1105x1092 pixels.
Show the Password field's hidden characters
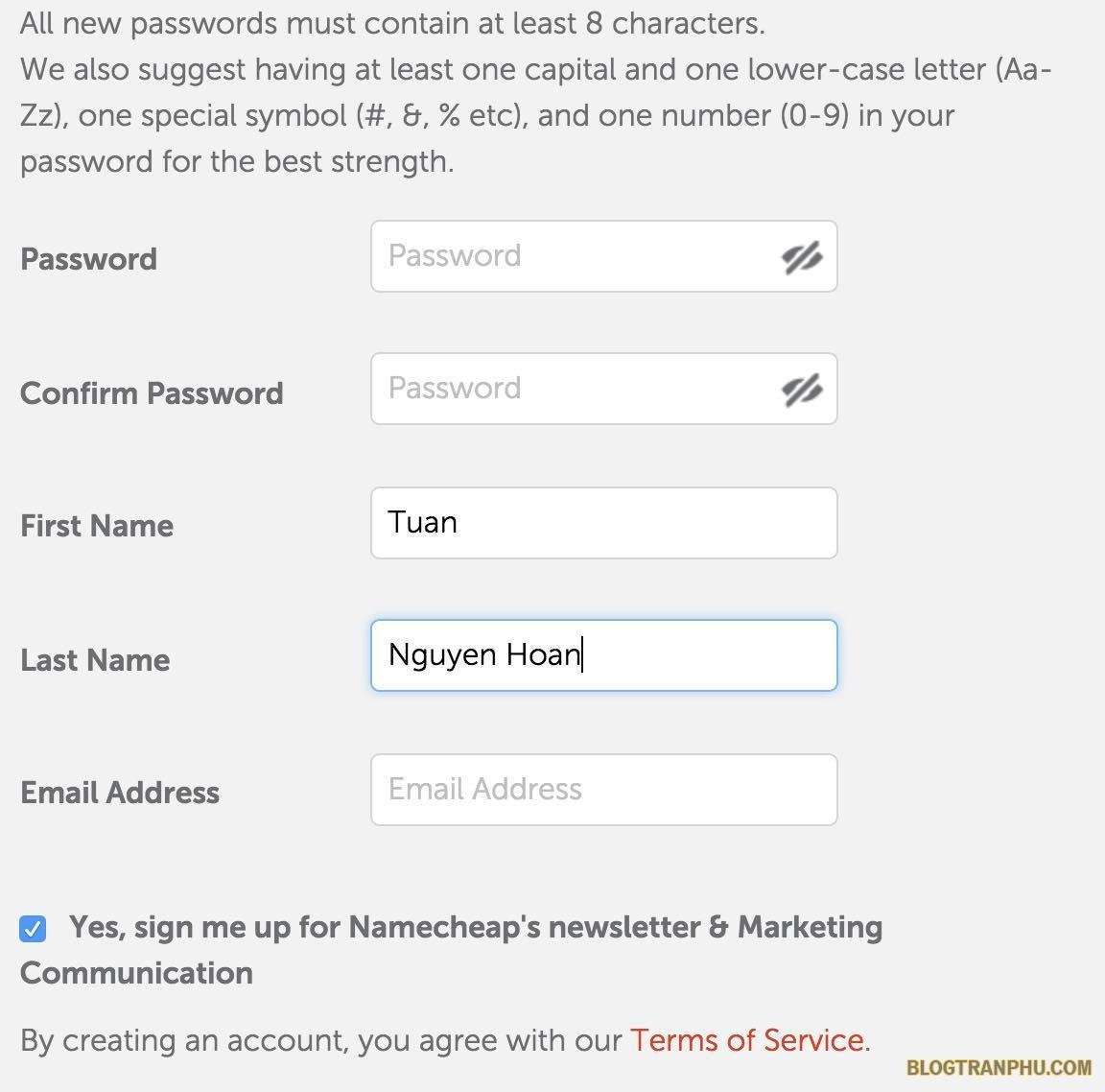(802, 257)
